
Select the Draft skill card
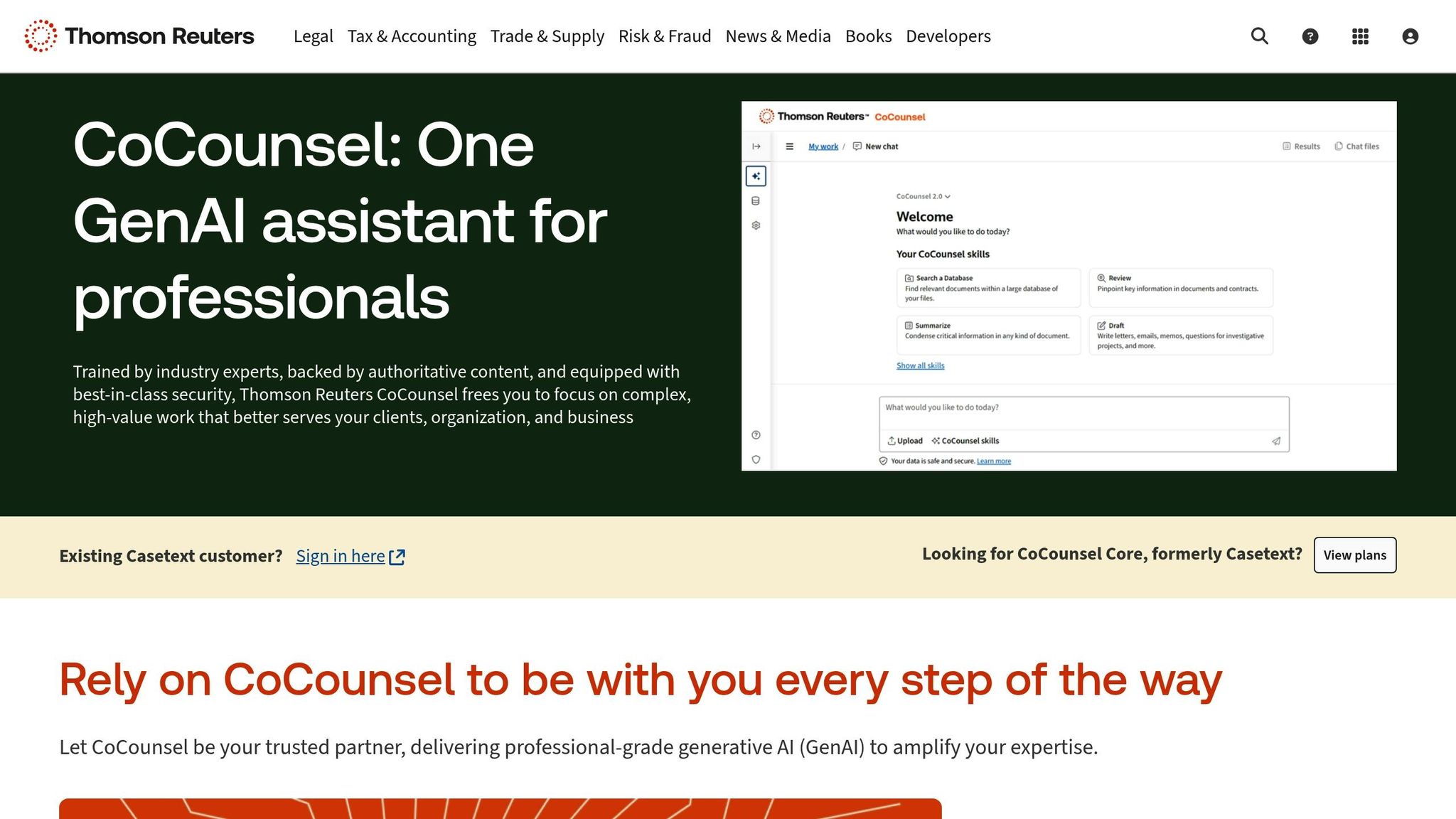click(1181, 335)
